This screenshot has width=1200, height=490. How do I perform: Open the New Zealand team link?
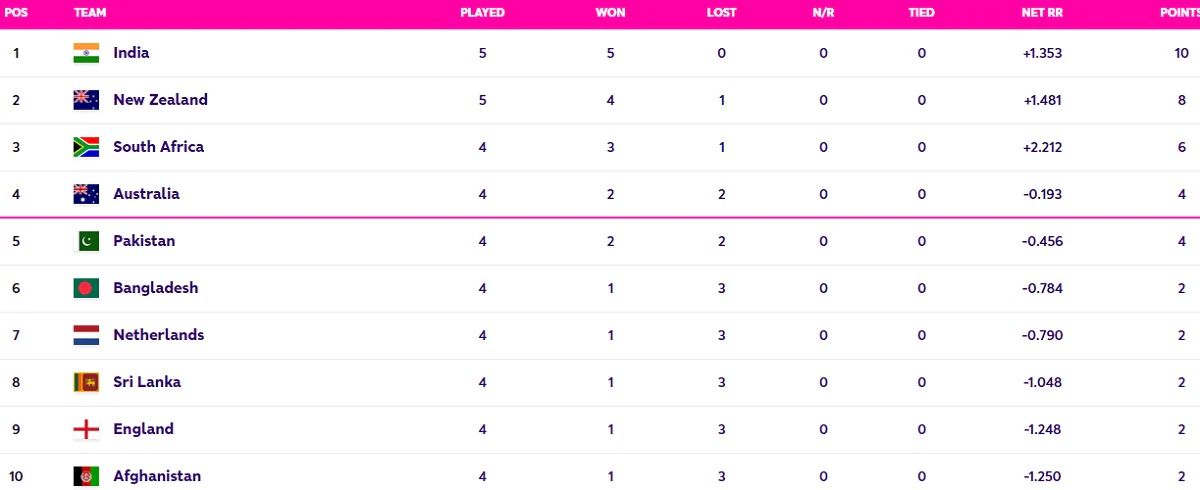pyautogui.click(x=160, y=100)
